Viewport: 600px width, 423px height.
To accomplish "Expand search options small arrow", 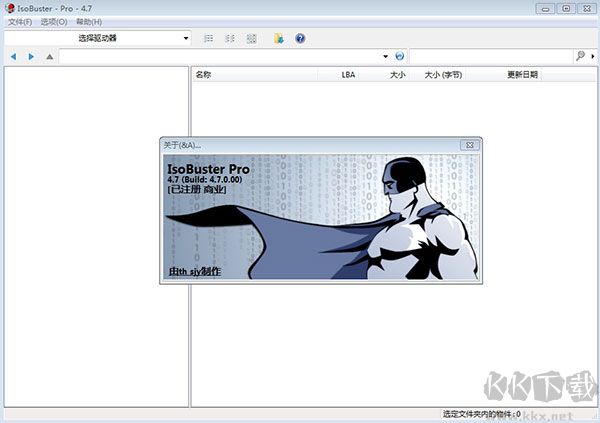I will pos(593,57).
